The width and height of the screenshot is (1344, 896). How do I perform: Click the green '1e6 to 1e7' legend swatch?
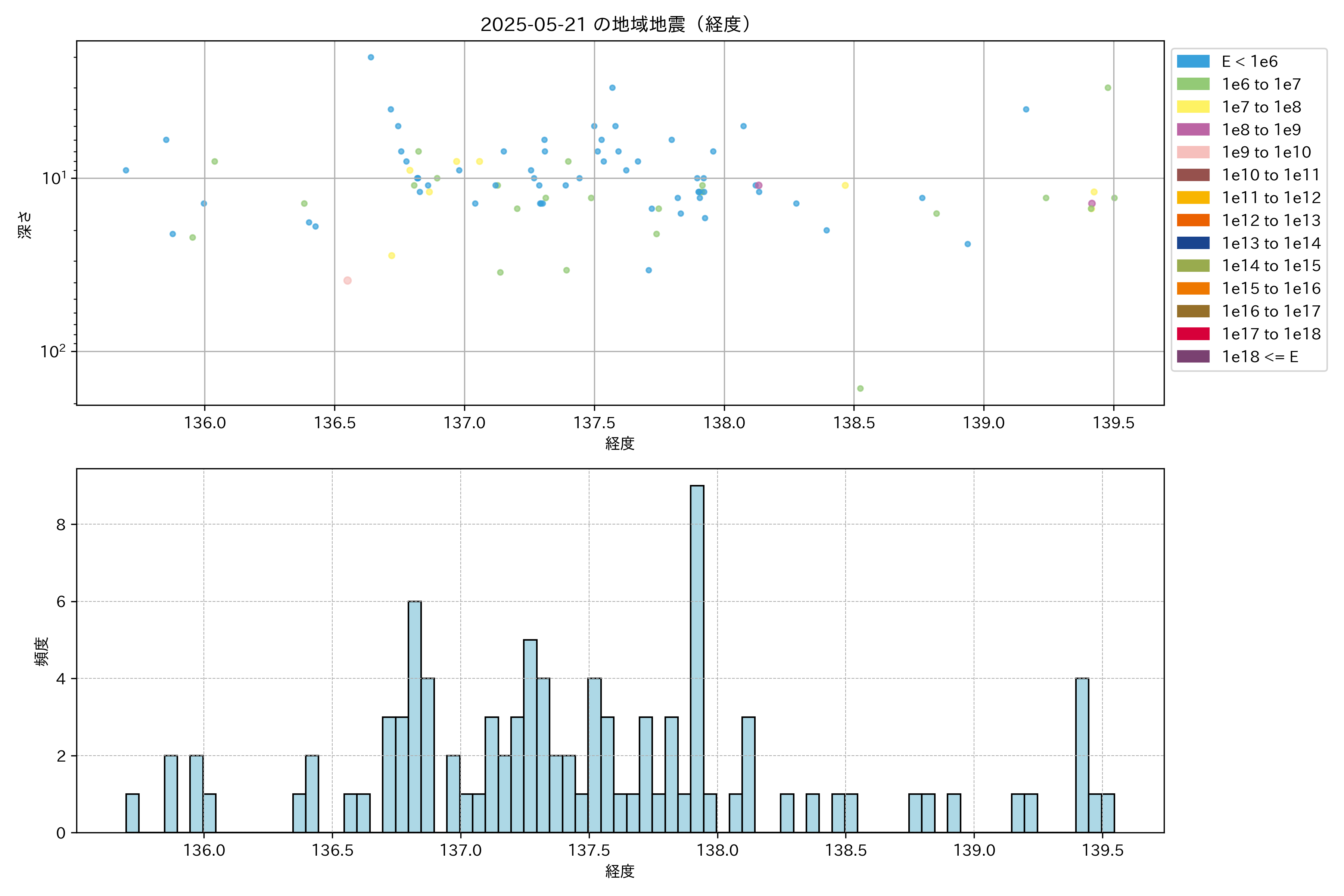pyautogui.click(x=1192, y=84)
